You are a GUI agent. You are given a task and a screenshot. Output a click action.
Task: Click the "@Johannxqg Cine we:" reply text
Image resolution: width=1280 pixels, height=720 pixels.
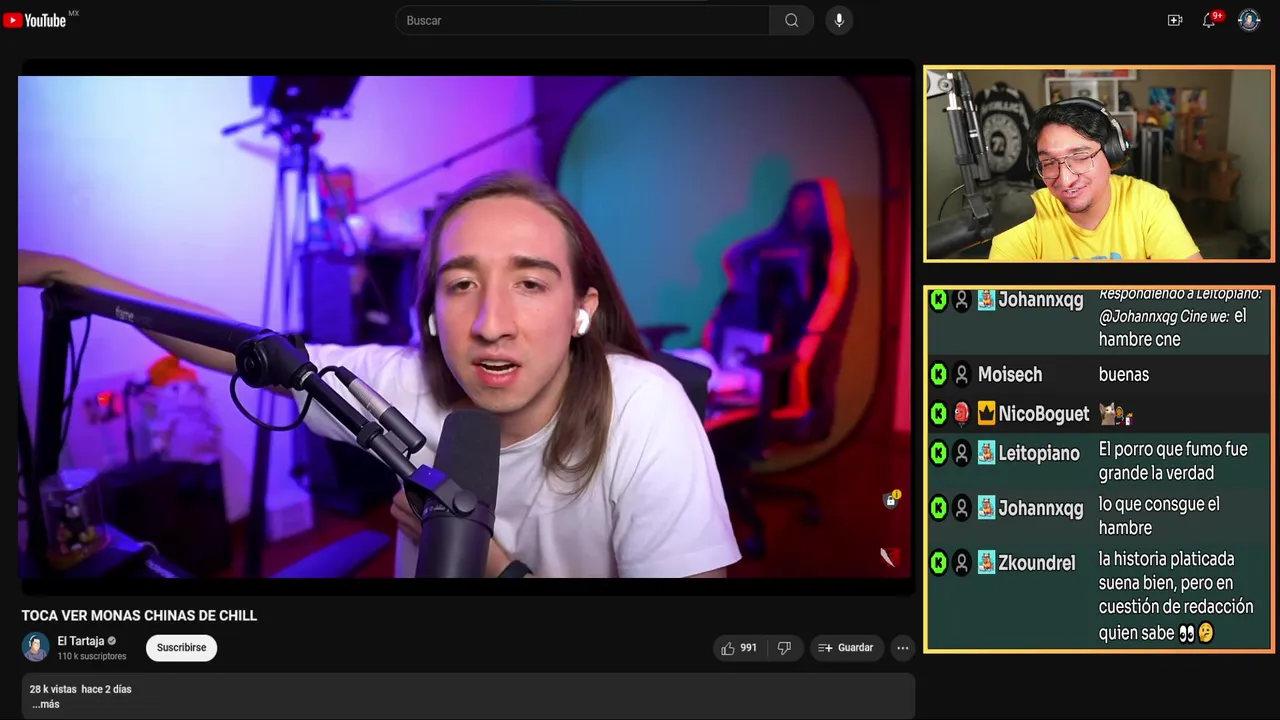(1164, 316)
